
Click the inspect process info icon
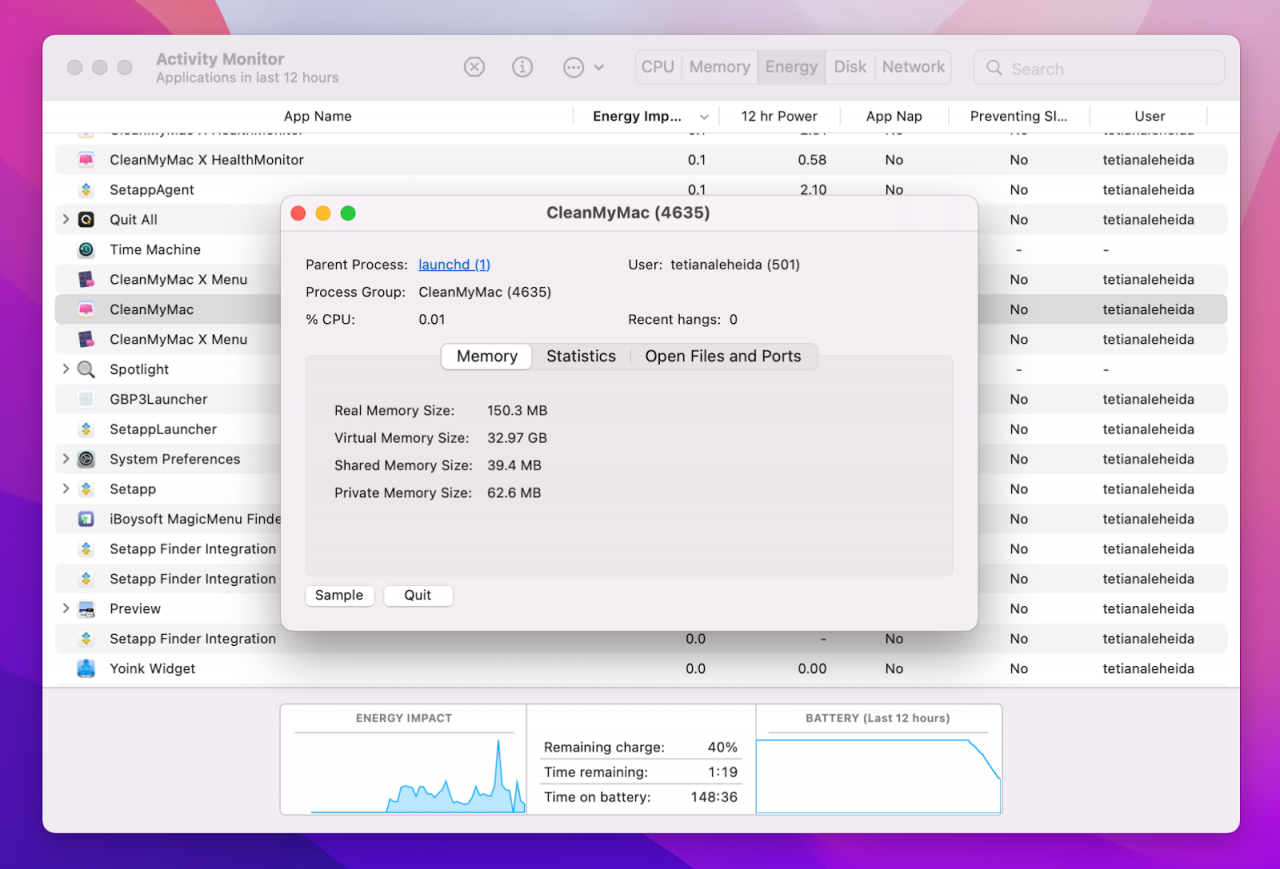pyautogui.click(x=522, y=67)
